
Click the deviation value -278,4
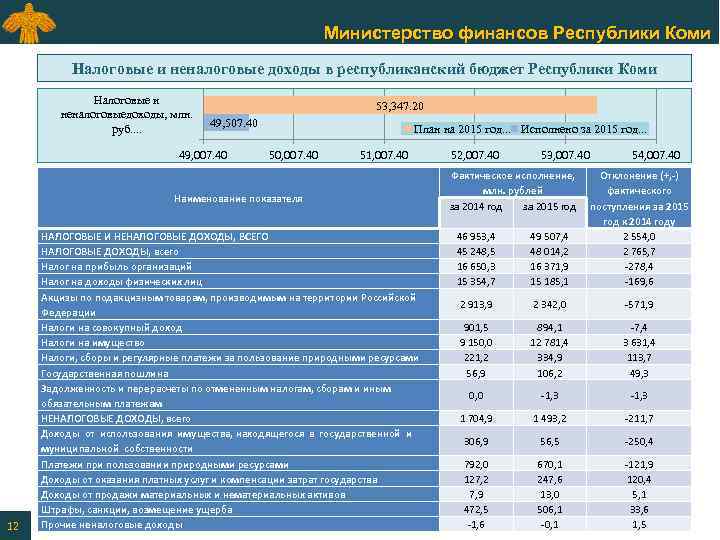(639, 267)
